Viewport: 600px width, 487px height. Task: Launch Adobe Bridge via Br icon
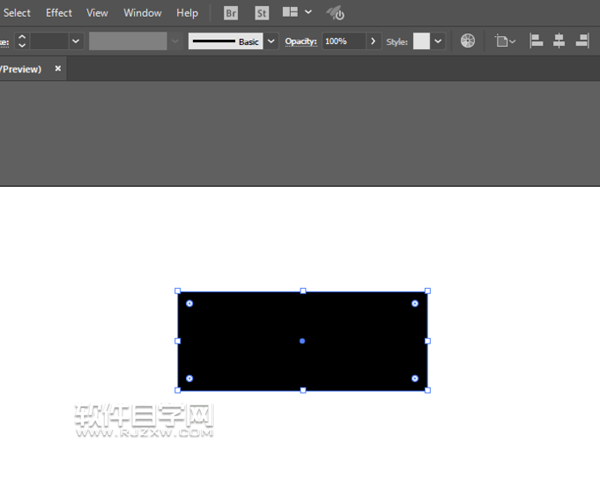click(231, 13)
